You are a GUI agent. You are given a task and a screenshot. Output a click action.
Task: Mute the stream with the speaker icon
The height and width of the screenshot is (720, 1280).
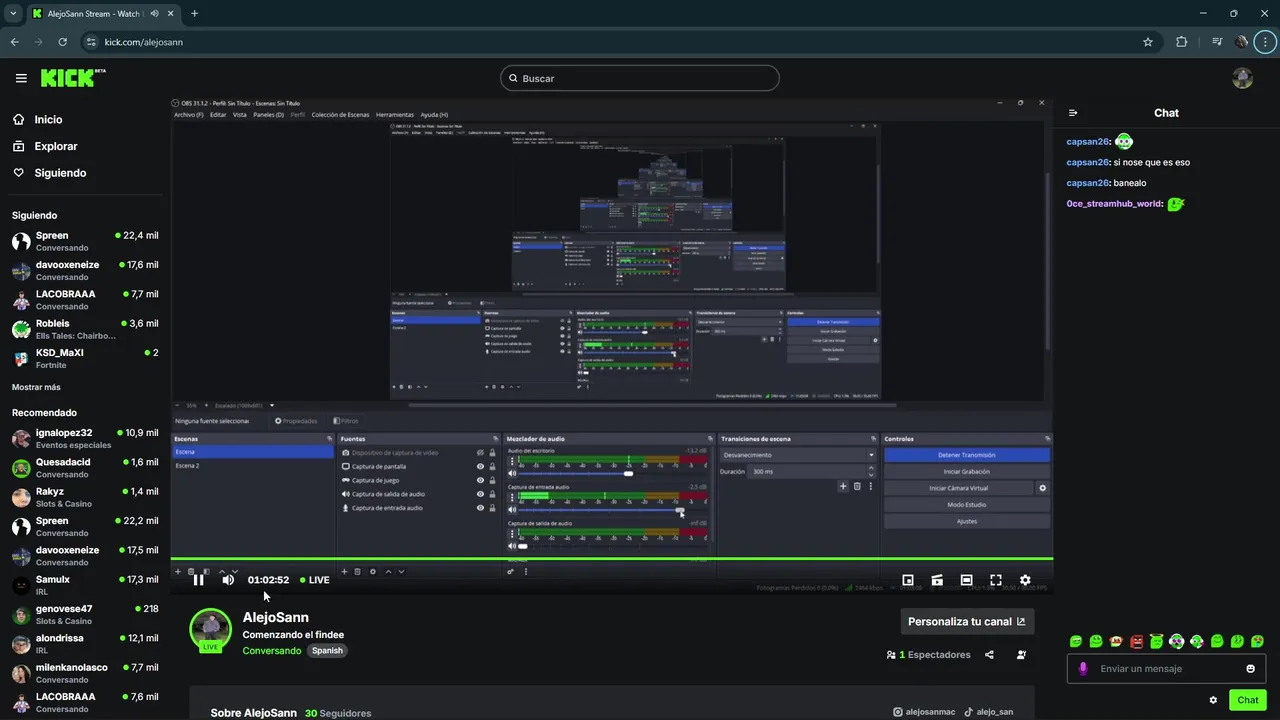228,580
